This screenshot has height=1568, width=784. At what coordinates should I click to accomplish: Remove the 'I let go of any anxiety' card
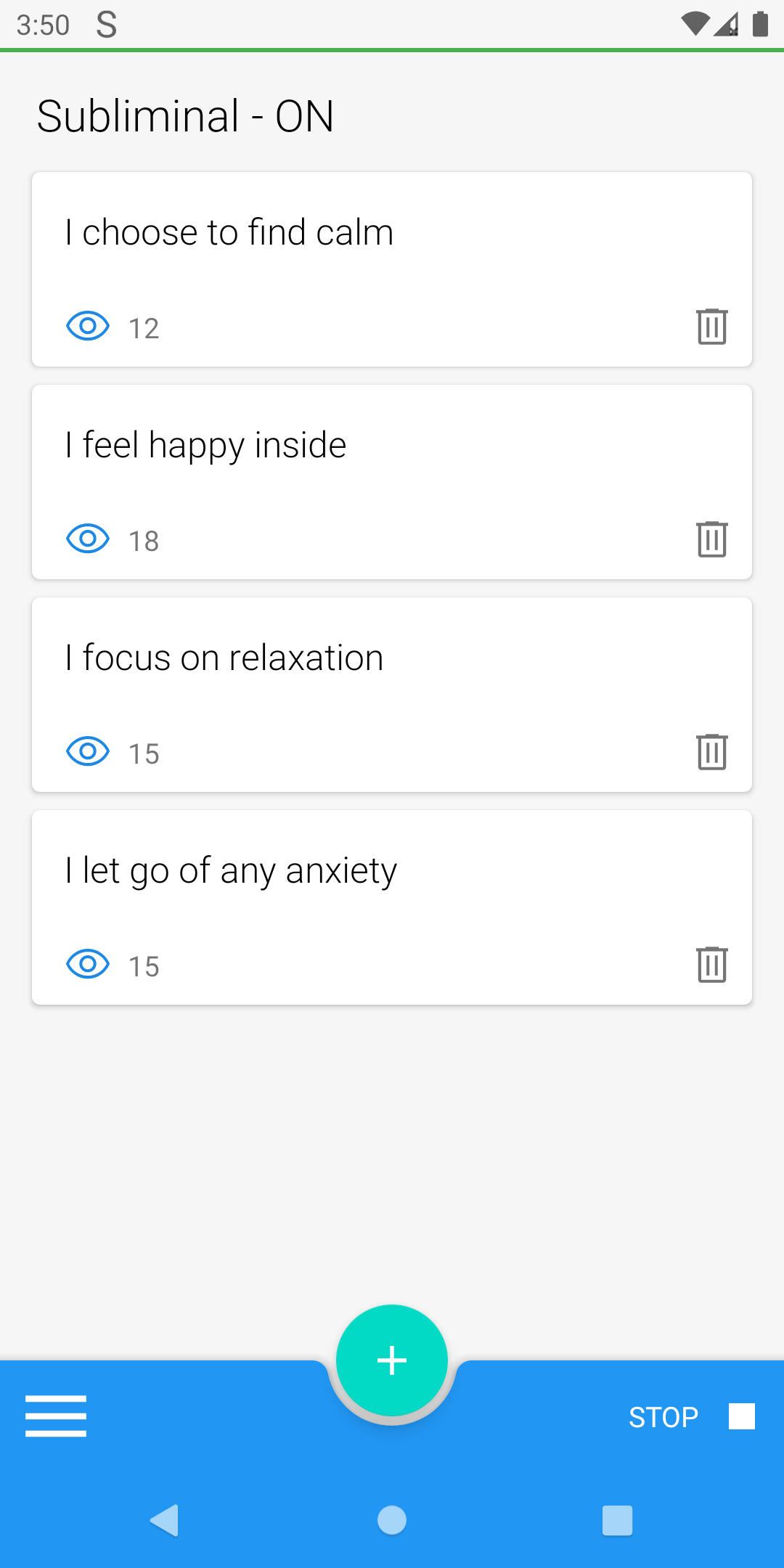click(x=711, y=965)
